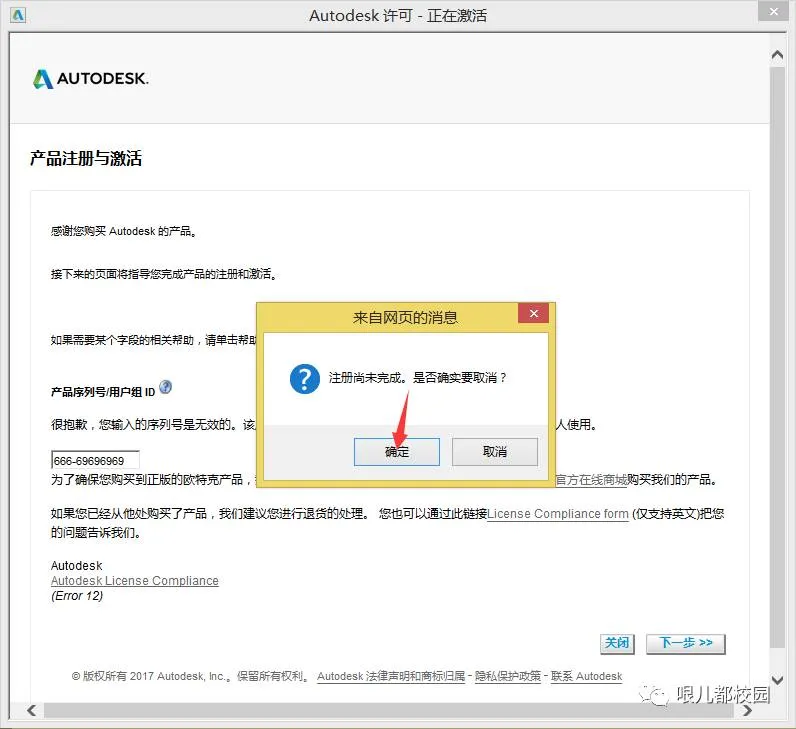
Task: Click the serial number field 666-69696969
Action: [x=95, y=460]
